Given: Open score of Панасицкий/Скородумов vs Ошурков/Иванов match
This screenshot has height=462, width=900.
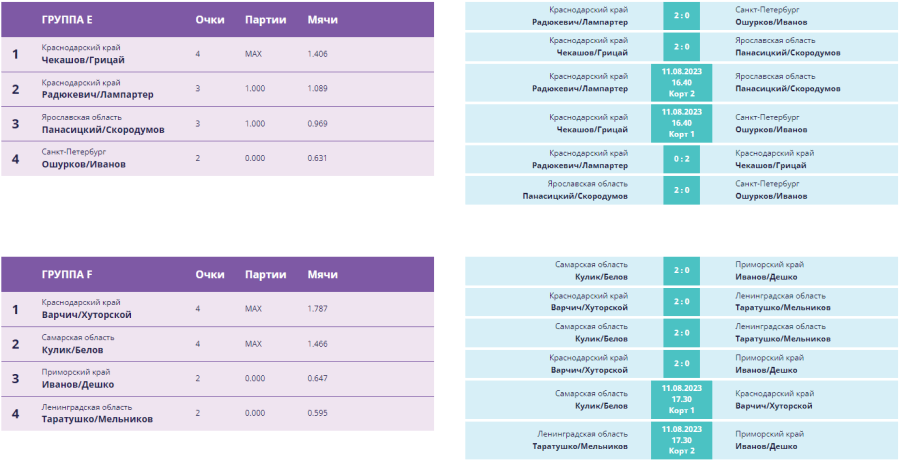Looking at the screenshot, I should click(682, 190).
